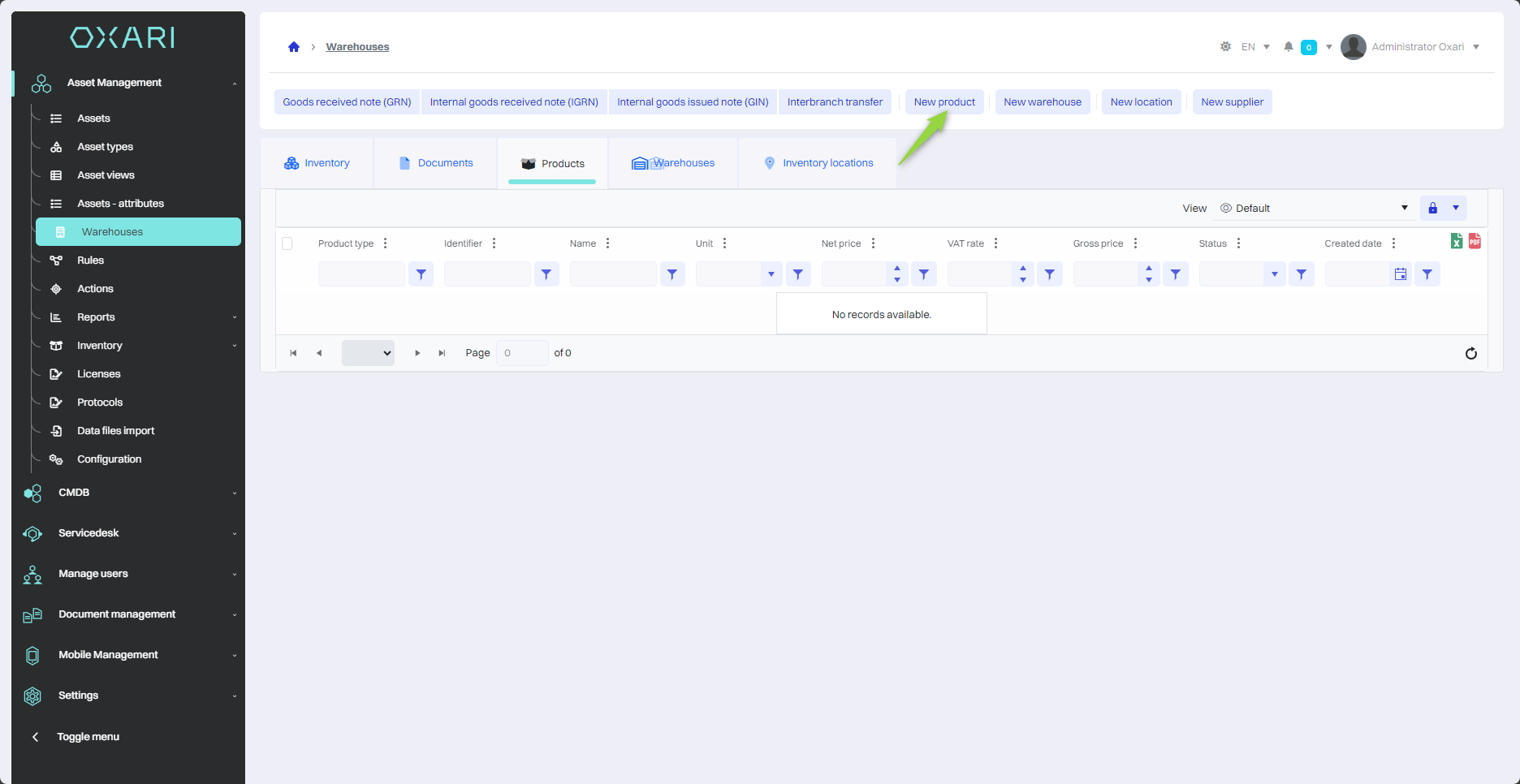This screenshot has height=784, width=1520.
Task: Expand the Status filter dropdown
Action: coord(1274,274)
